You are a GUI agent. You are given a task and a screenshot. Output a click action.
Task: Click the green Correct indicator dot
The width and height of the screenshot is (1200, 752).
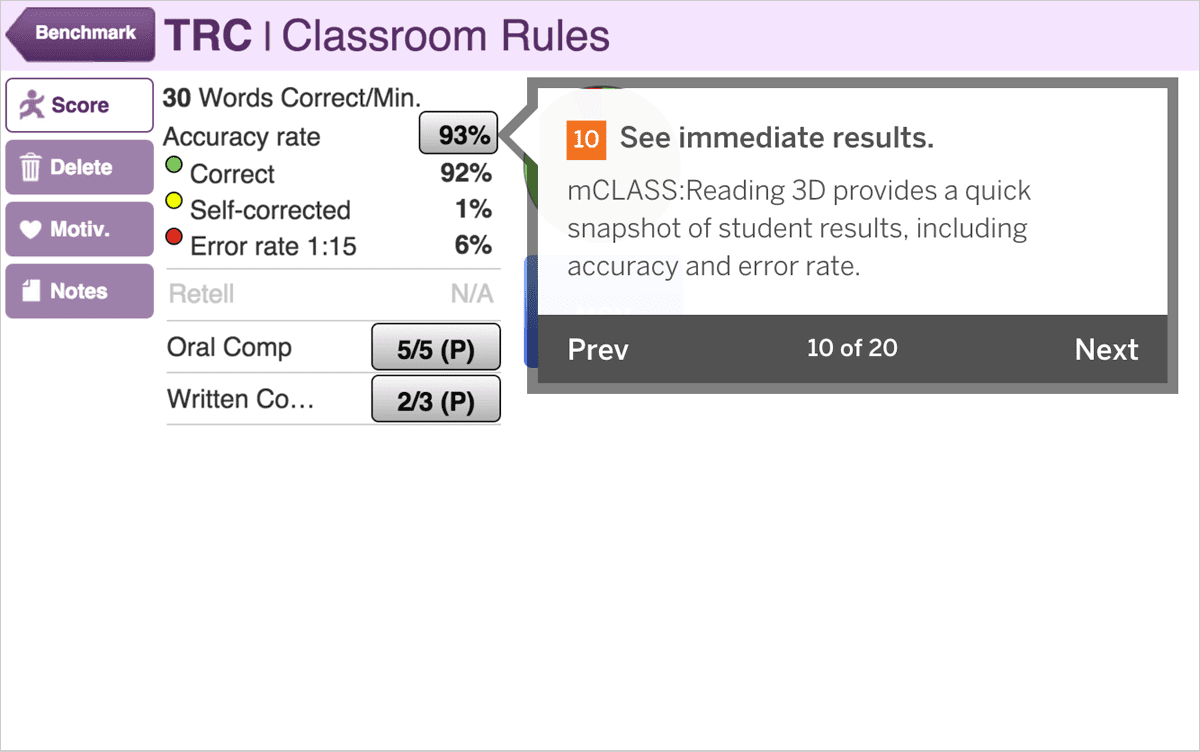coord(174,165)
